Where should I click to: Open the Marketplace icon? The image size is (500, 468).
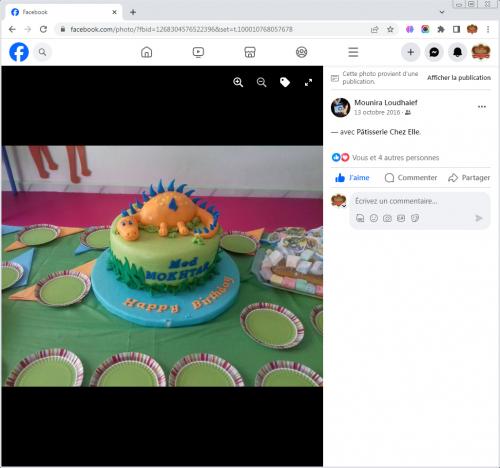(250, 52)
